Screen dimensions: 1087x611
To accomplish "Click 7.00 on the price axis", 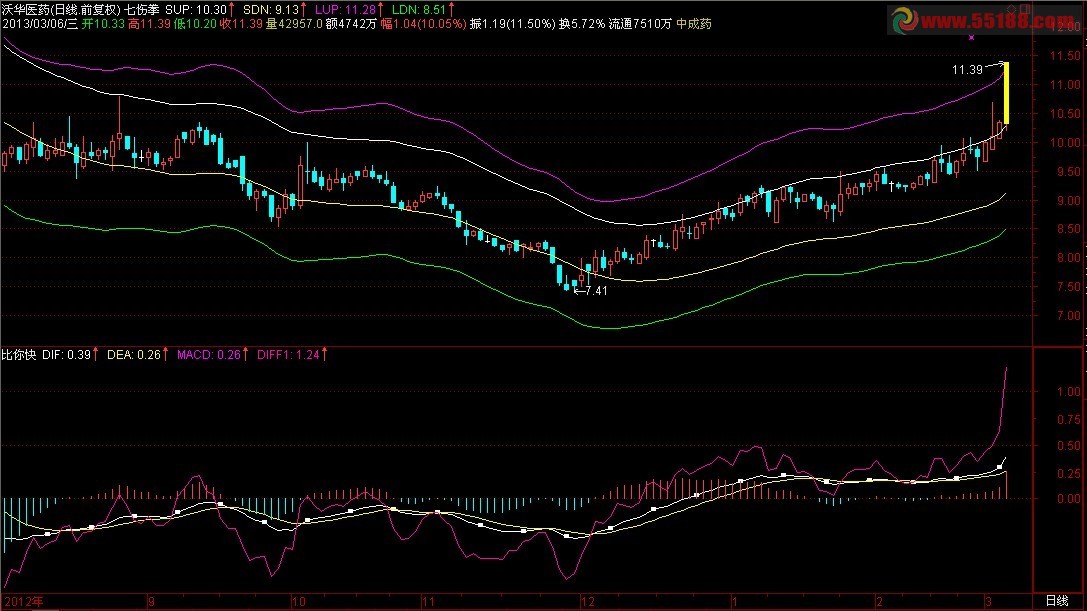I will pos(1068,316).
